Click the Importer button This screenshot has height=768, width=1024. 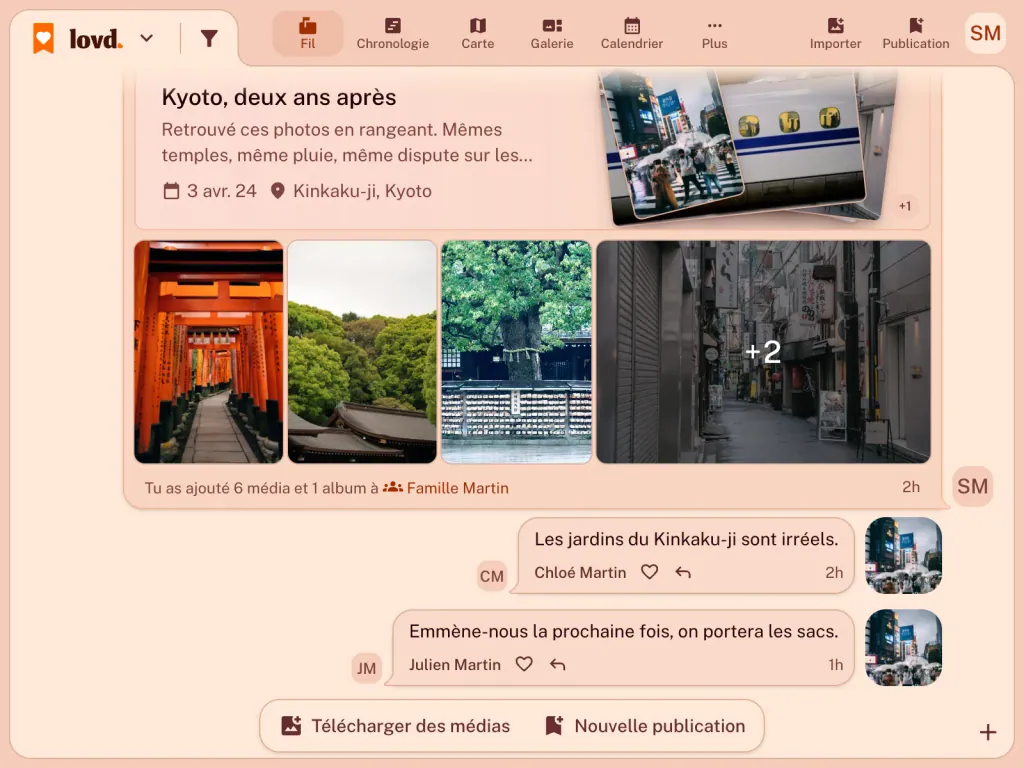pyautogui.click(x=835, y=34)
